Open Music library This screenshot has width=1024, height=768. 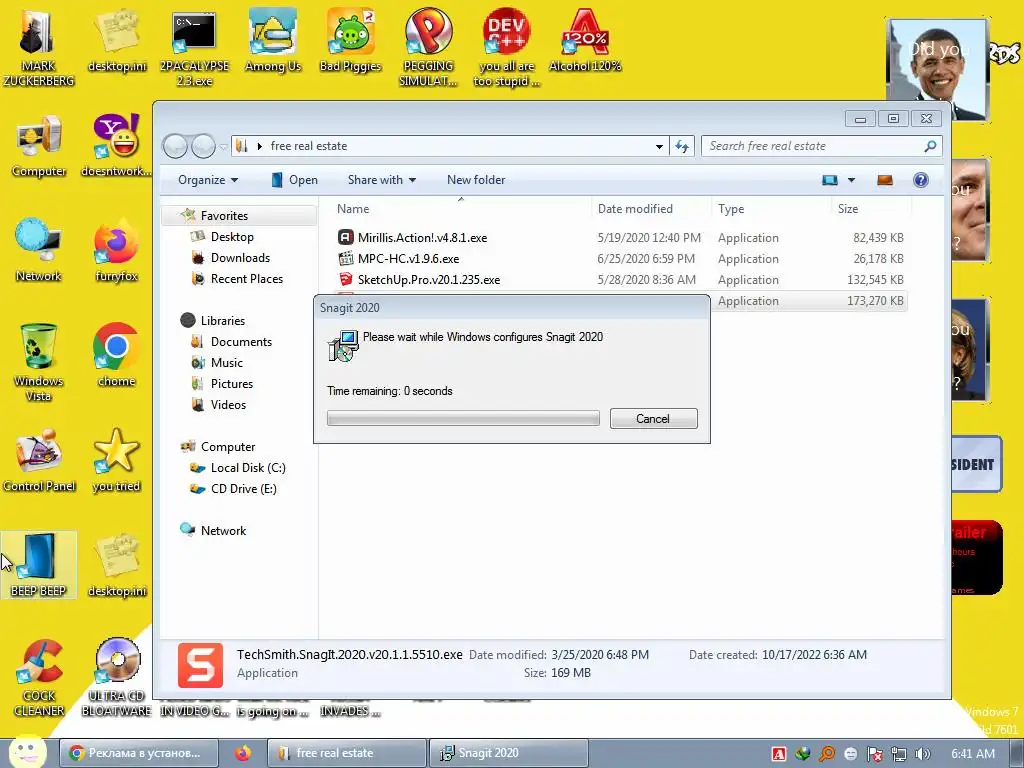227,362
